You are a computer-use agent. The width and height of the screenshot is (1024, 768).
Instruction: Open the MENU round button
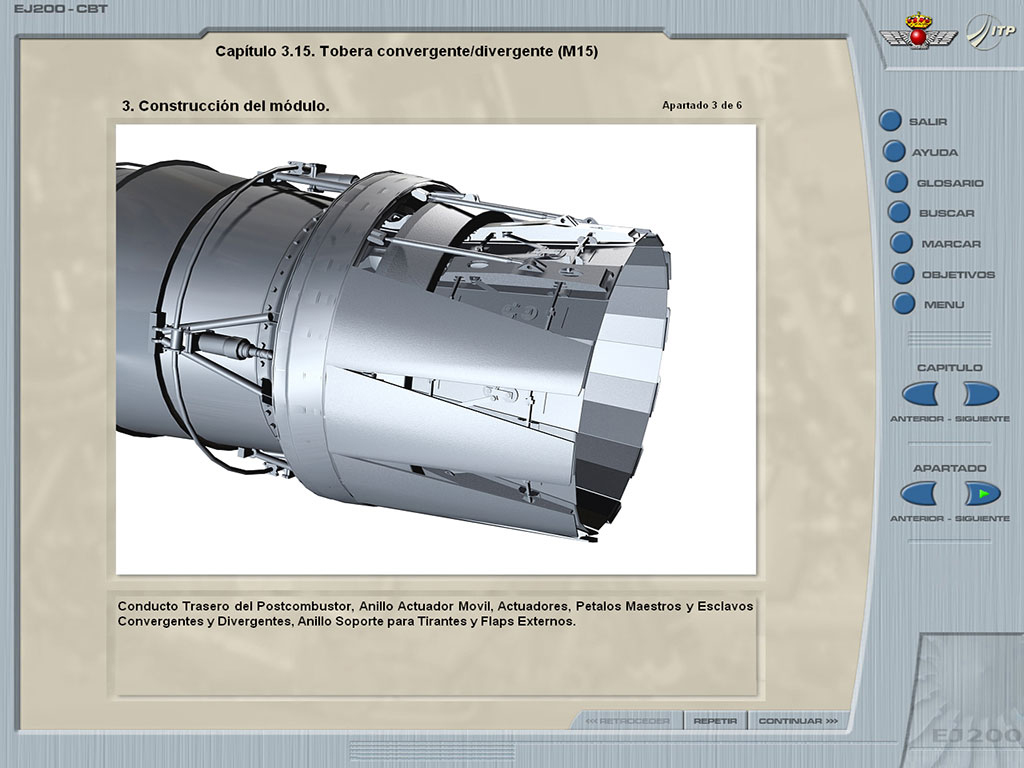(x=904, y=304)
